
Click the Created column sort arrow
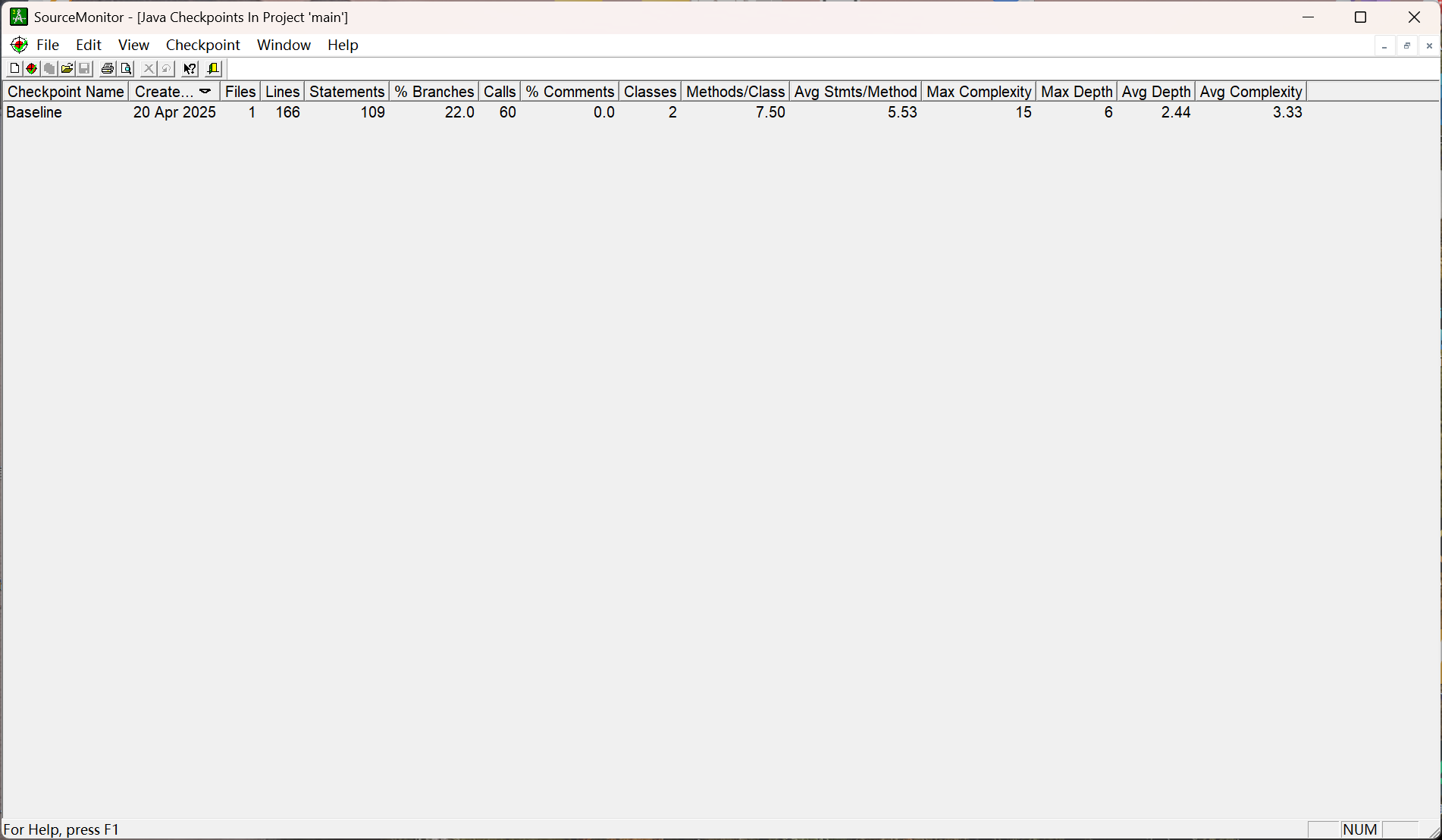tap(205, 92)
